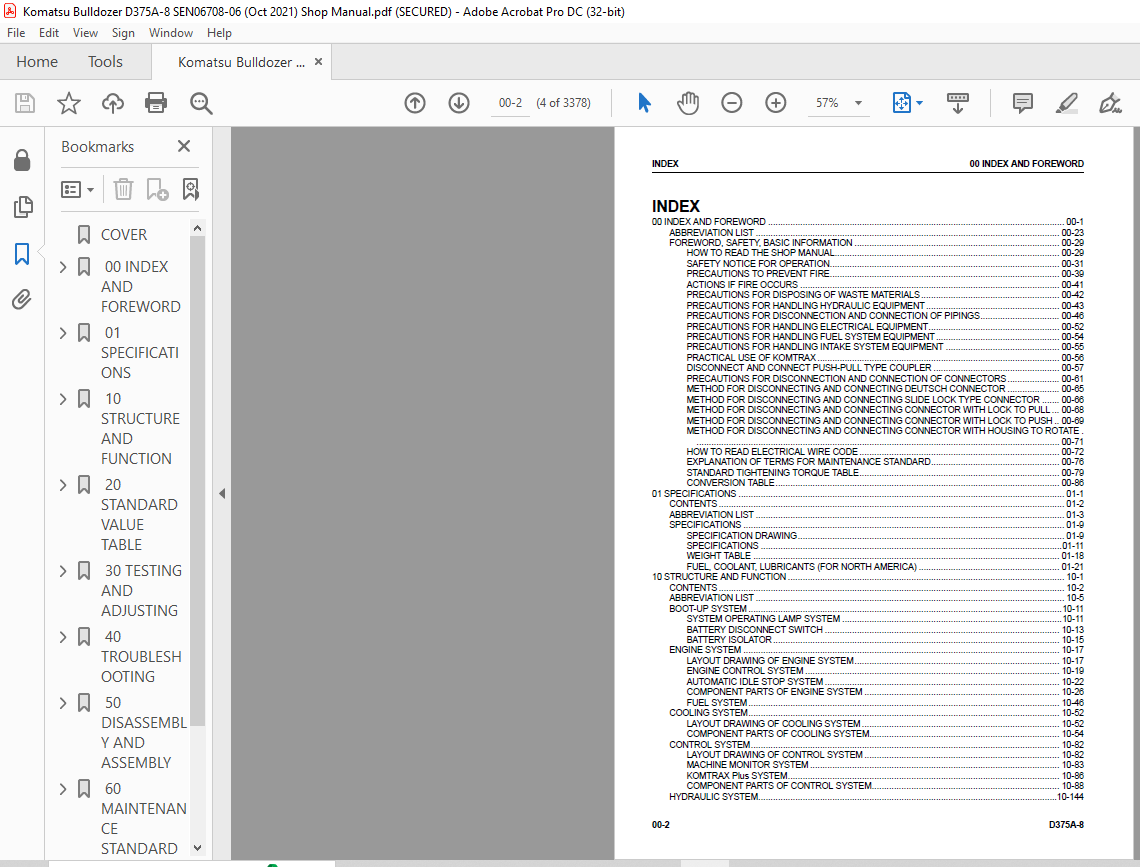
Task: Expand the 10 STRUCTURE AND FUNCTION bookmark
Action: click(63, 399)
